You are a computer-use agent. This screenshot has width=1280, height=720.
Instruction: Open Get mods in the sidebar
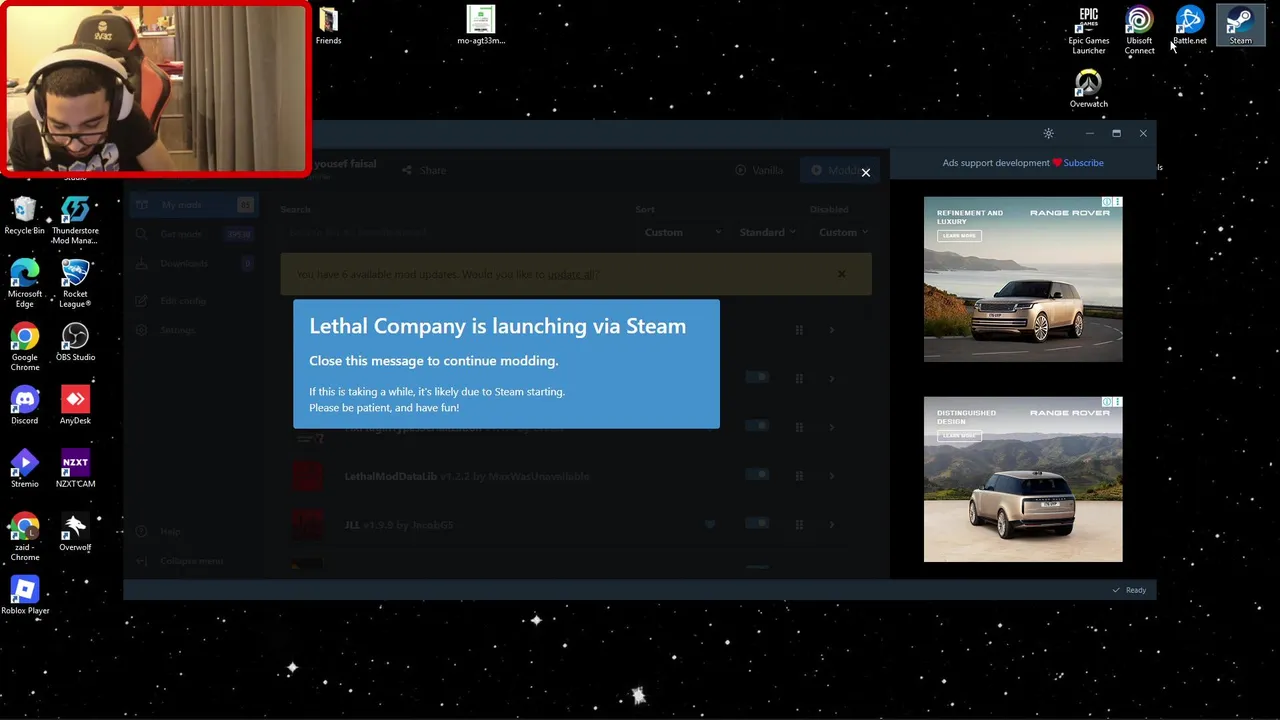194,234
